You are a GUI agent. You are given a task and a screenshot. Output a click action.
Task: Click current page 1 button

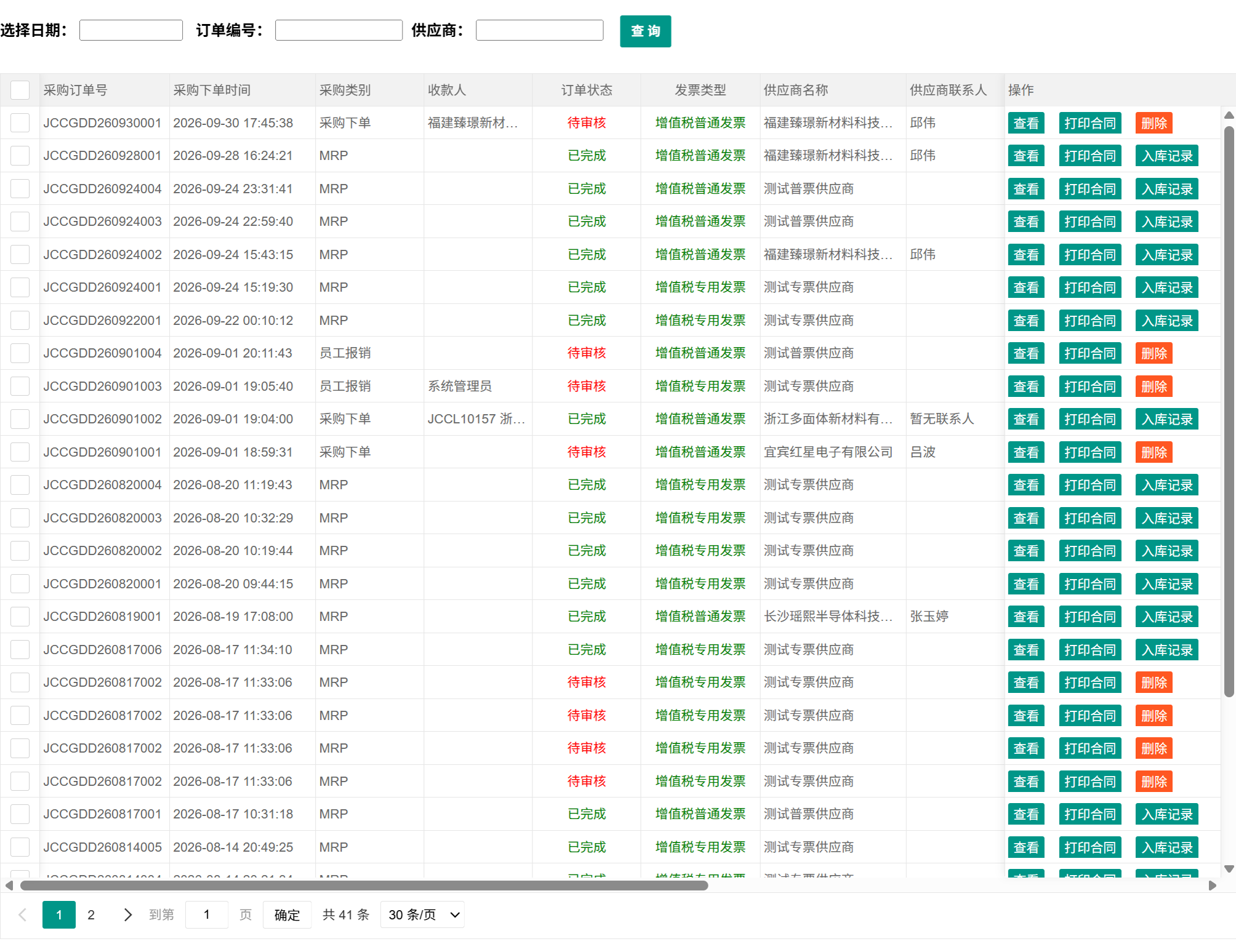tap(59, 914)
